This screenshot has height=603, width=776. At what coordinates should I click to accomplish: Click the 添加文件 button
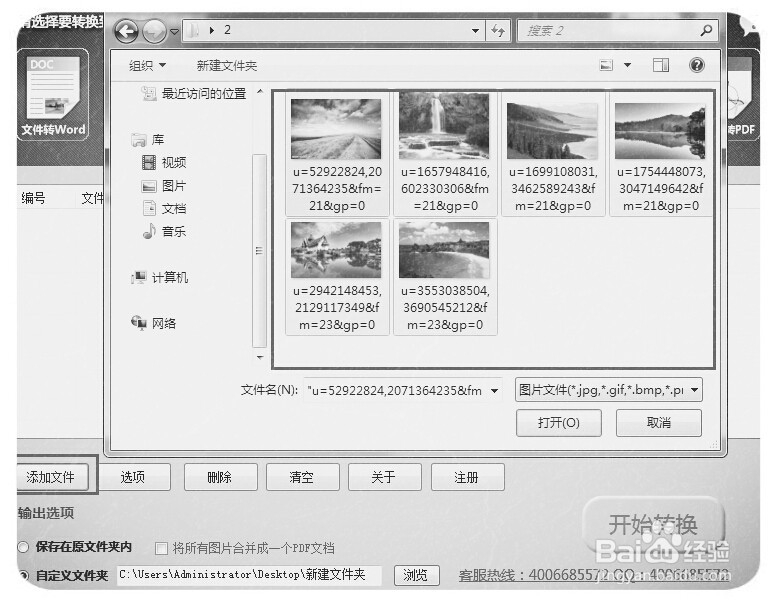click(51, 477)
